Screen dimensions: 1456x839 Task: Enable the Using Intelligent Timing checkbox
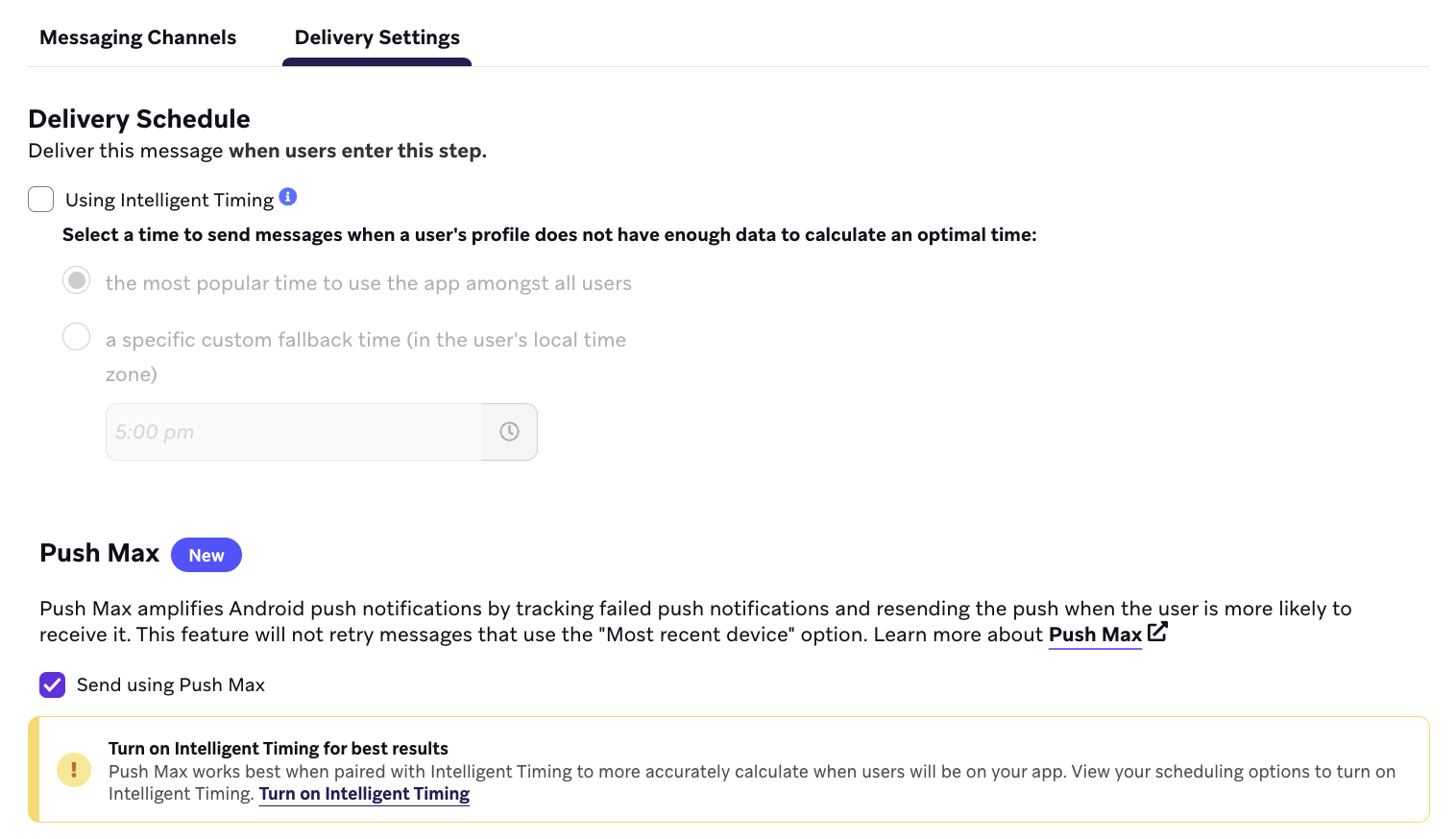click(x=40, y=199)
